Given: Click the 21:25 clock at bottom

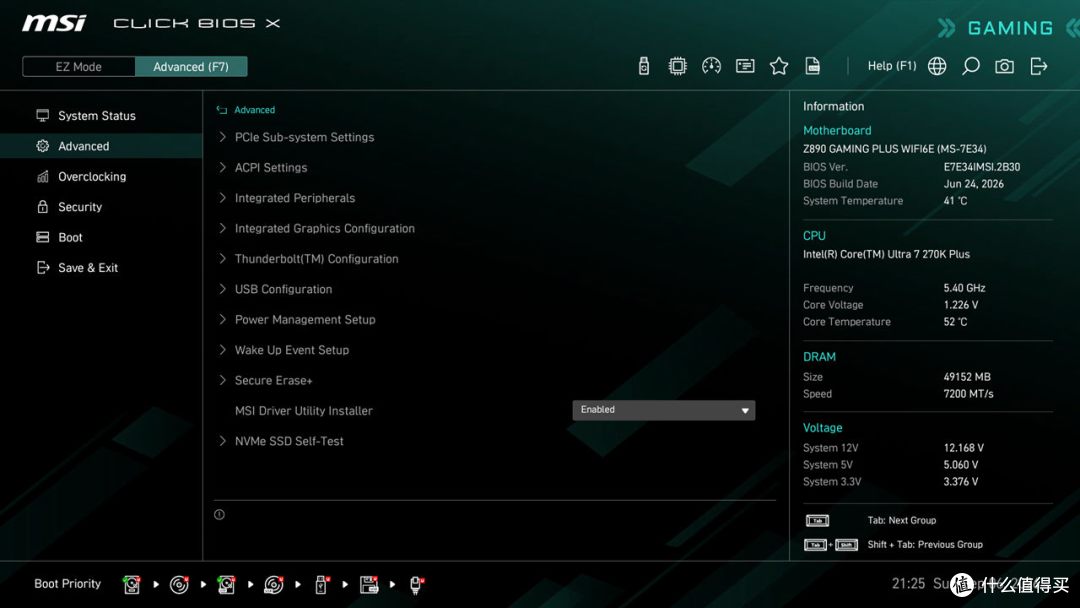Looking at the screenshot, I should click(908, 584).
